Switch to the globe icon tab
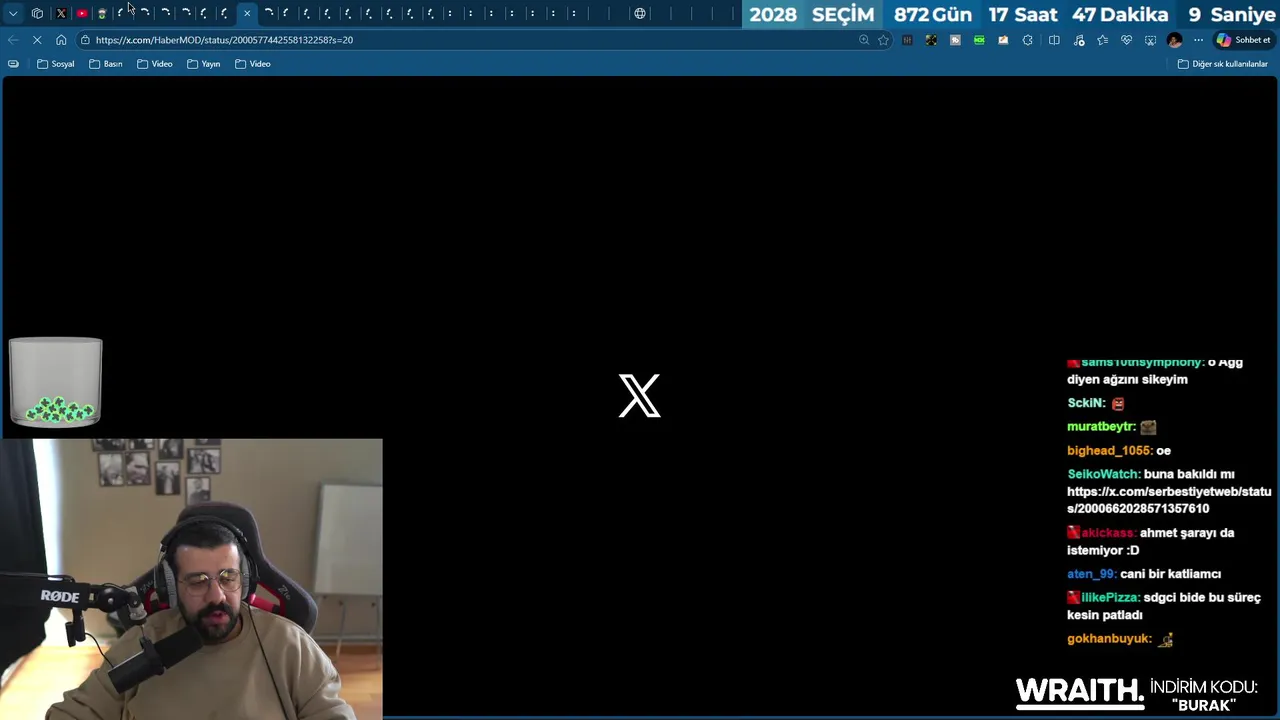Image resolution: width=1280 pixels, height=720 pixels. click(640, 14)
